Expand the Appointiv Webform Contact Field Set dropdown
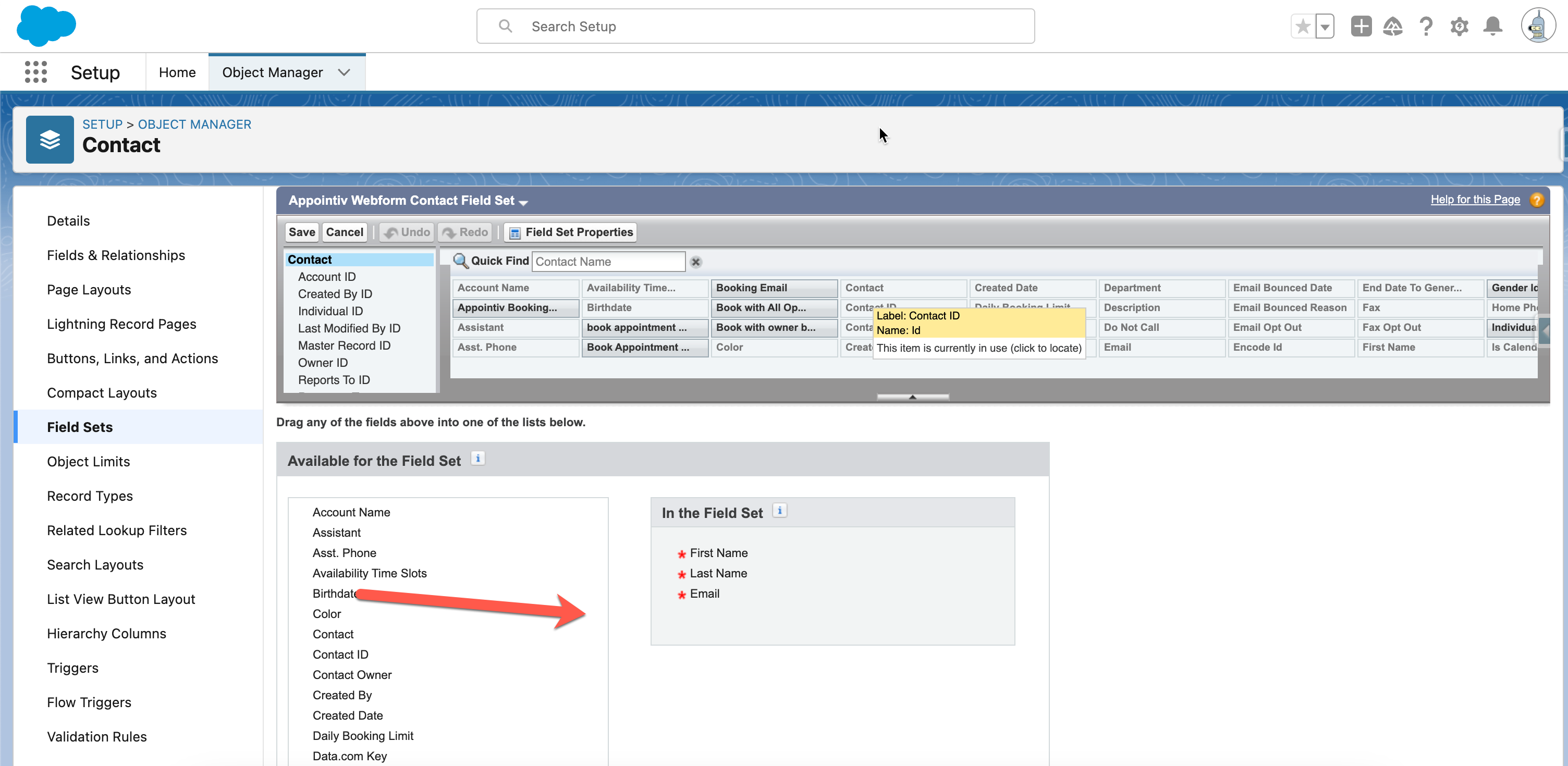 (523, 202)
